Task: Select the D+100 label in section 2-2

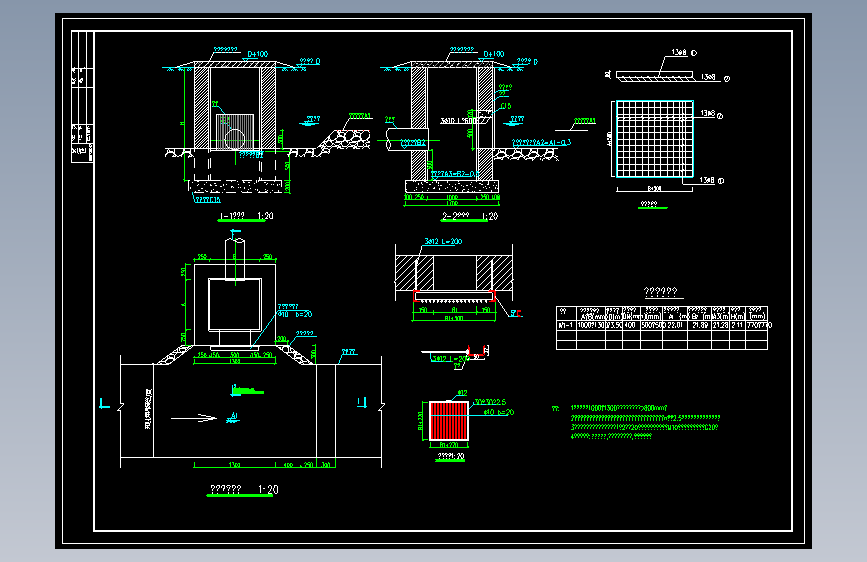Action: (x=494, y=54)
